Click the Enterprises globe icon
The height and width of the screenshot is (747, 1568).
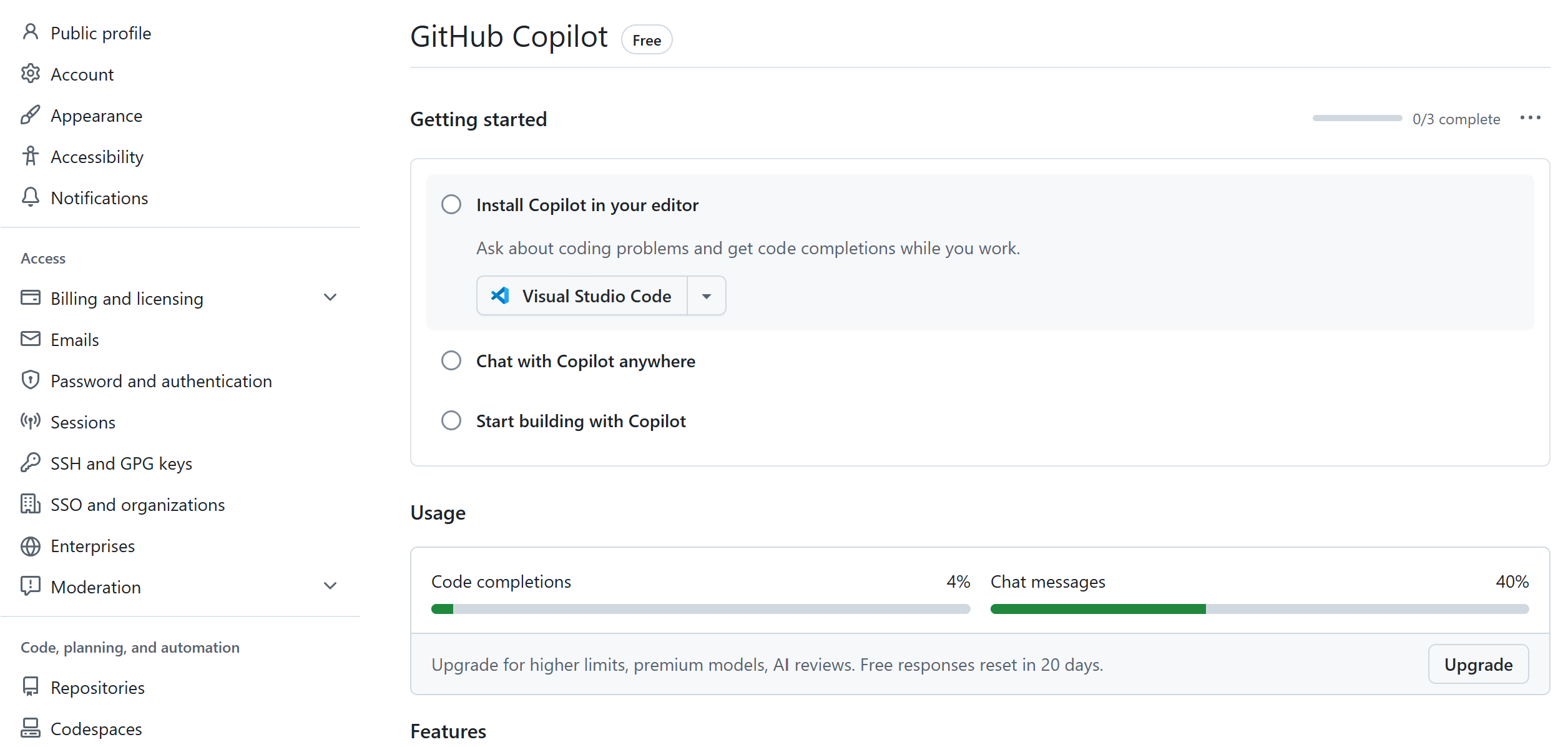pos(30,546)
